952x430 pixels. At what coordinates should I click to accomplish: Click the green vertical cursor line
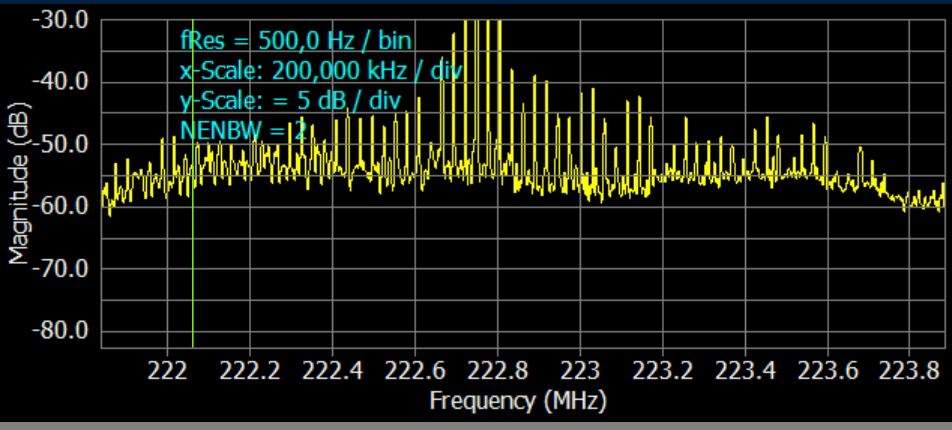click(192, 250)
